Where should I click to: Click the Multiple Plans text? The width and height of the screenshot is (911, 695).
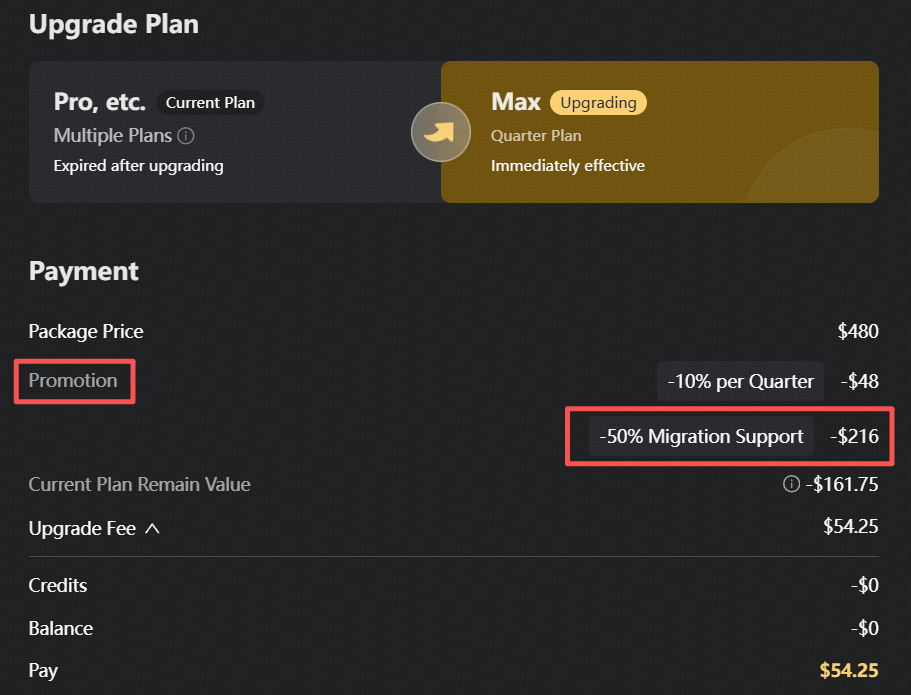(113, 135)
